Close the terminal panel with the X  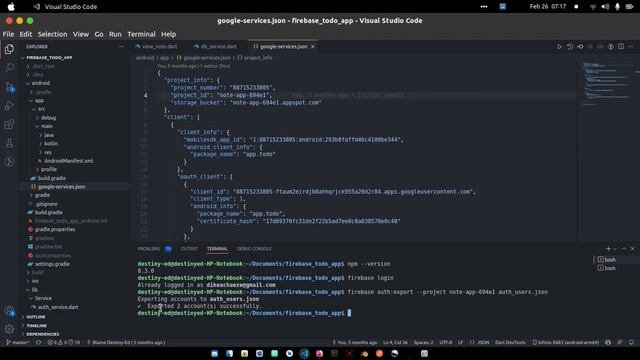pos(633,249)
